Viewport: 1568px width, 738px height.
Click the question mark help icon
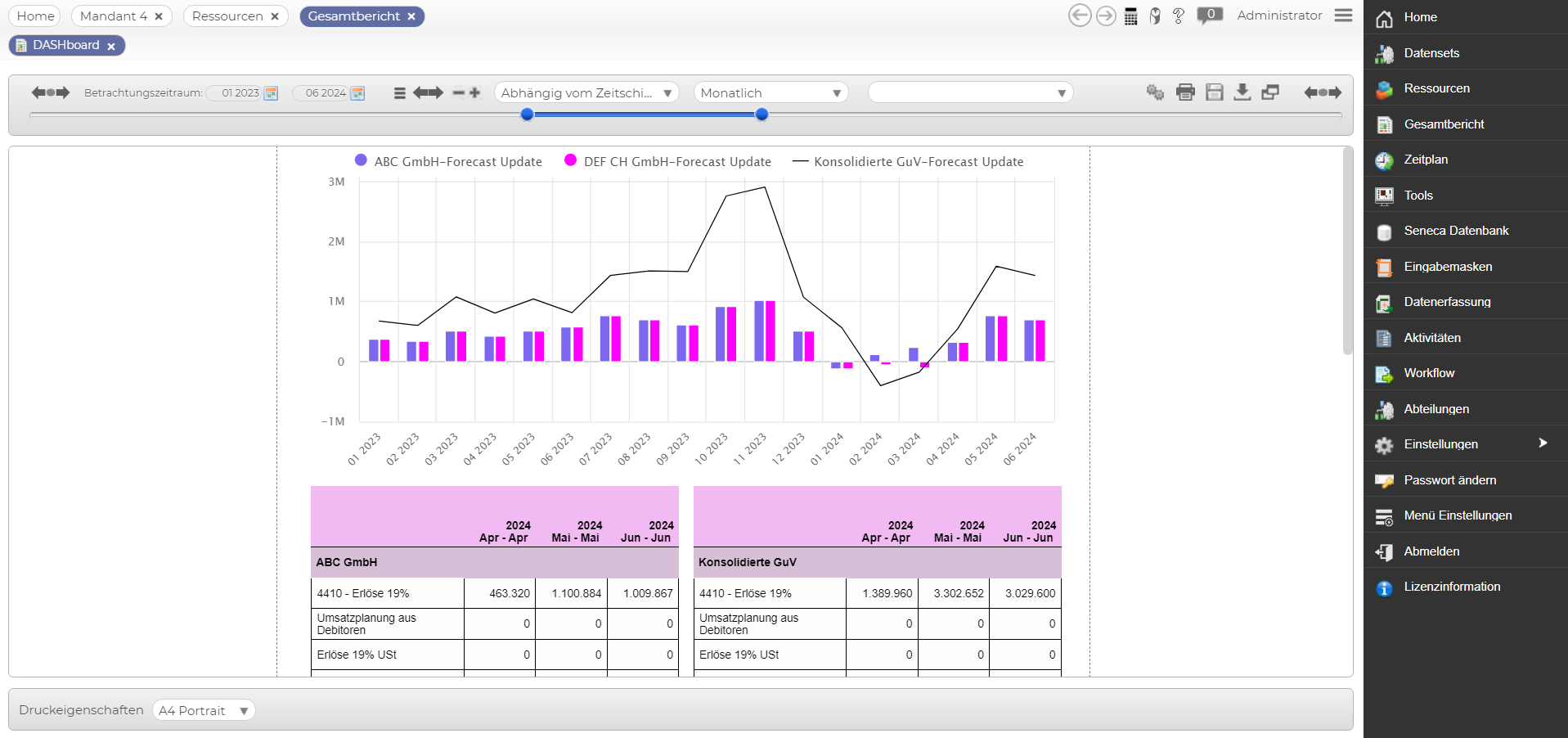pyautogui.click(x=1179, y=16)
